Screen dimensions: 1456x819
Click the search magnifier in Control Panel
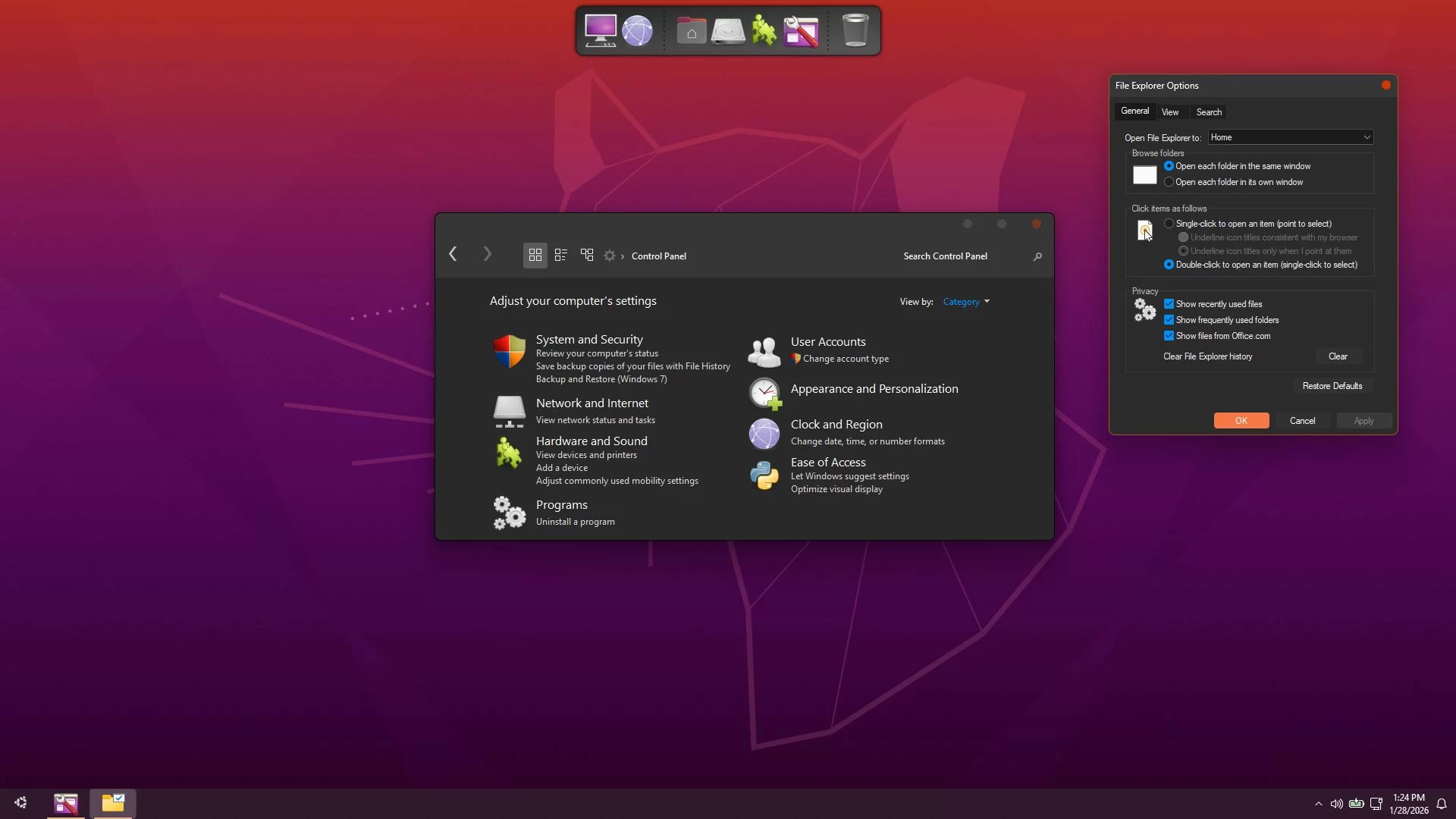click(1037, 256)
